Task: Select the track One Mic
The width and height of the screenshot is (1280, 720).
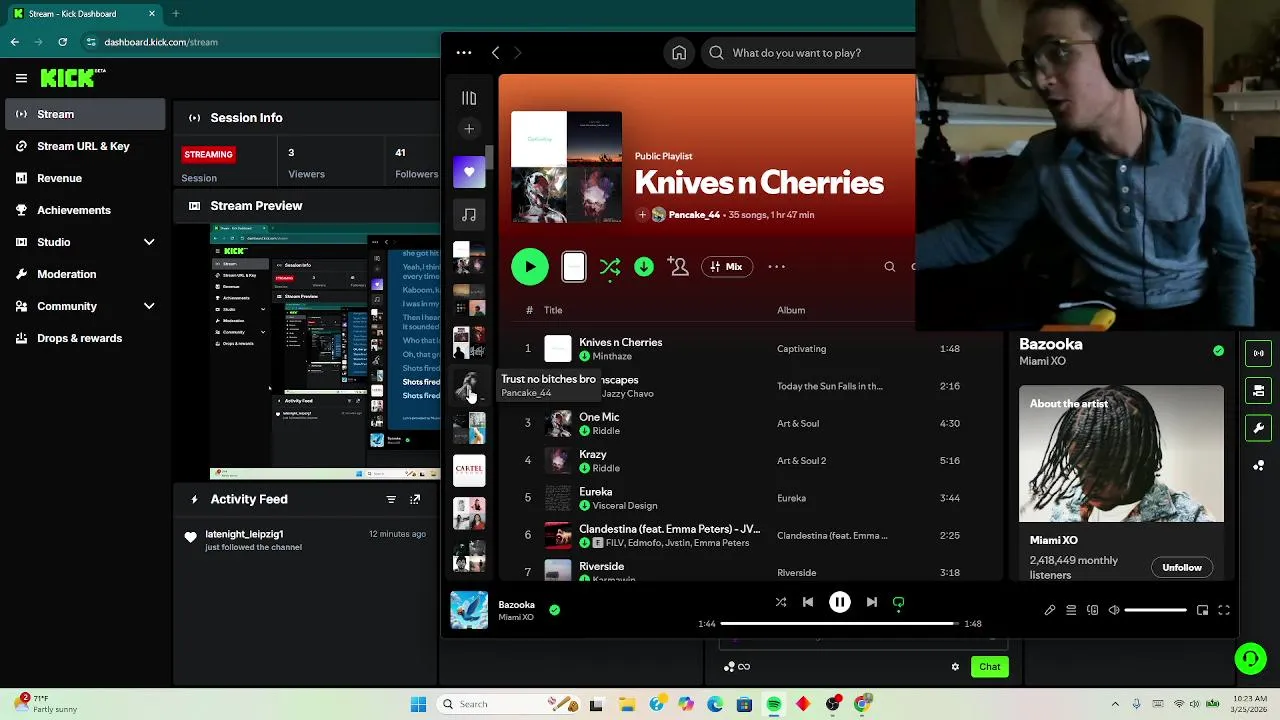Action: [599, 417]
